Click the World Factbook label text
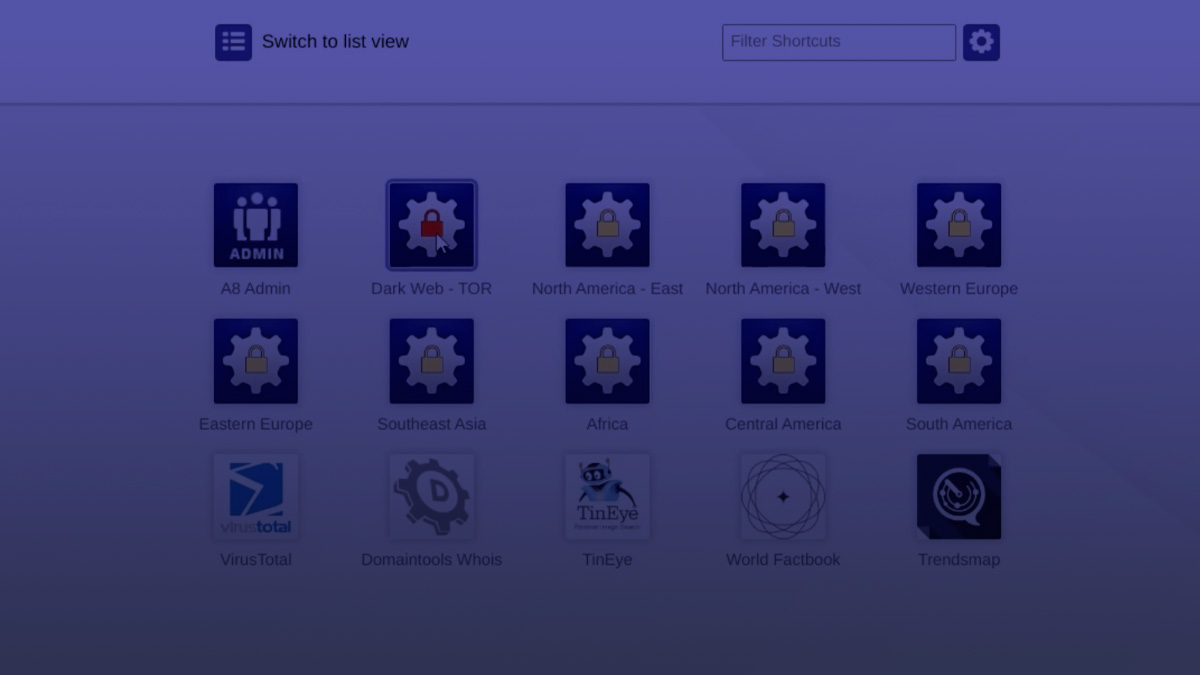 [783, 560]
